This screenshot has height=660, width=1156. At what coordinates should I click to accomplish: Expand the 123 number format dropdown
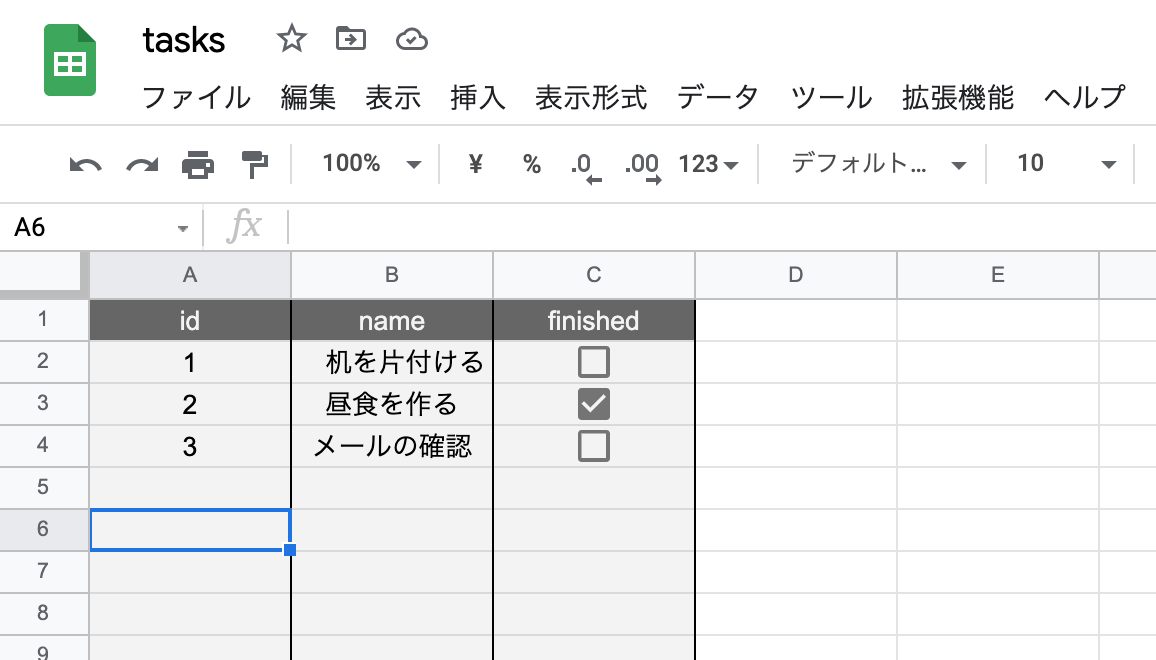(x=708, y=164)
